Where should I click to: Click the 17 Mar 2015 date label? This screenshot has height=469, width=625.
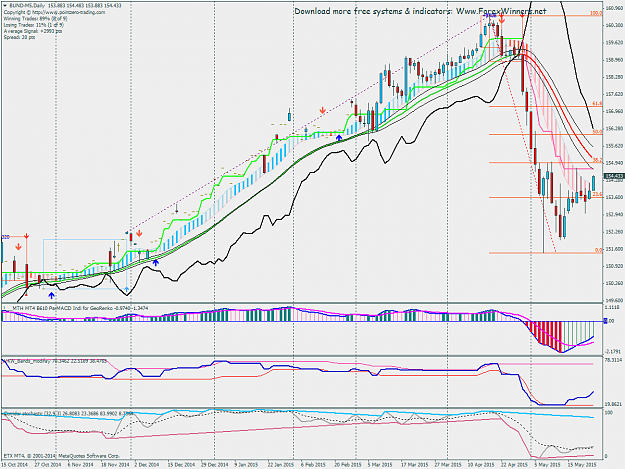click(414, 465)
